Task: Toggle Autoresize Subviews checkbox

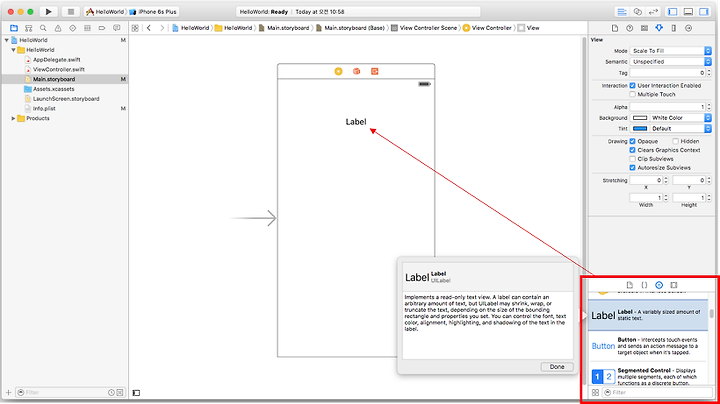Action: (x=632, y=168)
